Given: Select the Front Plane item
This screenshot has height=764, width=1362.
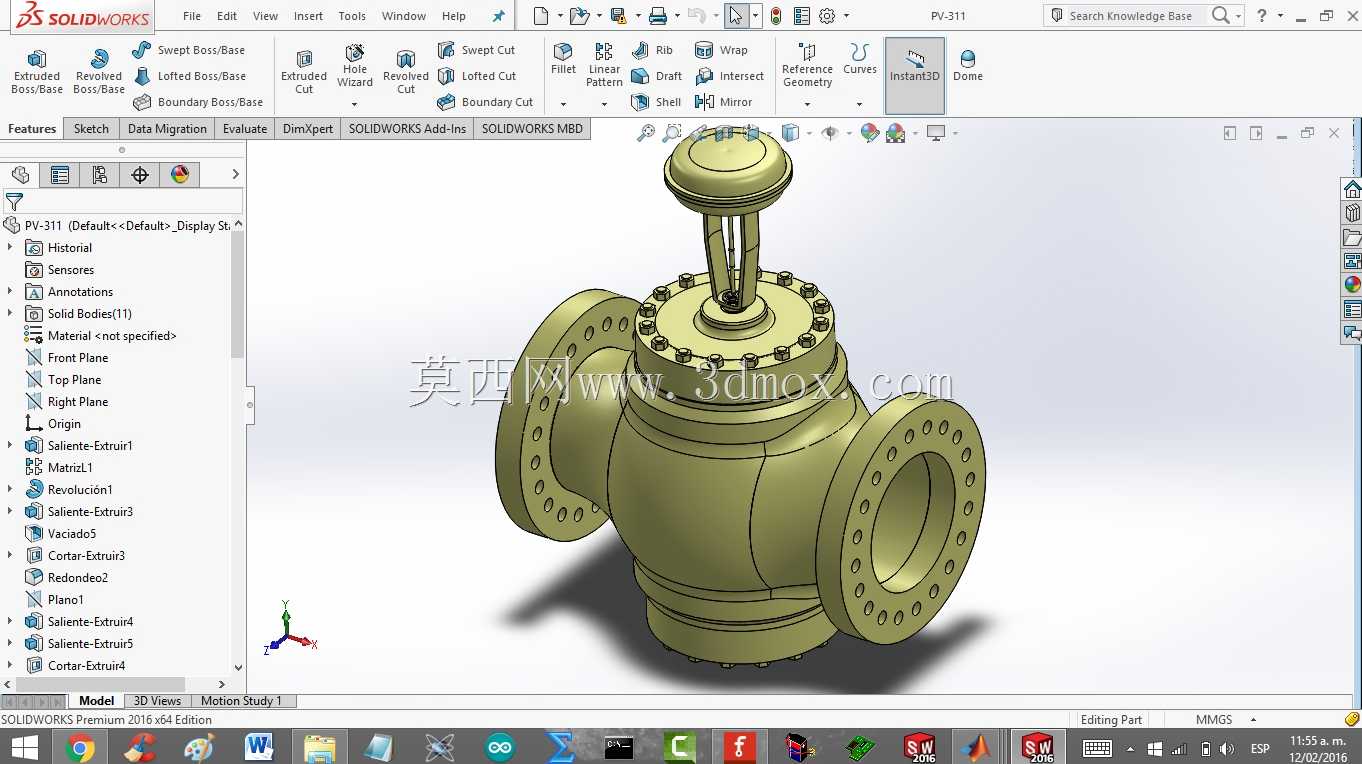Looking at the screenshot, I should 66,357.
